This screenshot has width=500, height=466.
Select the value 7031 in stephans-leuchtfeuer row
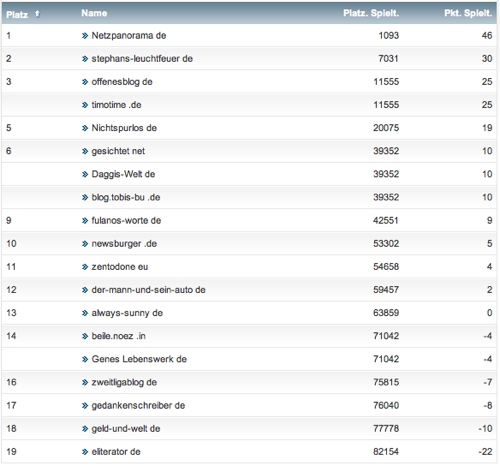click(389, 59)
